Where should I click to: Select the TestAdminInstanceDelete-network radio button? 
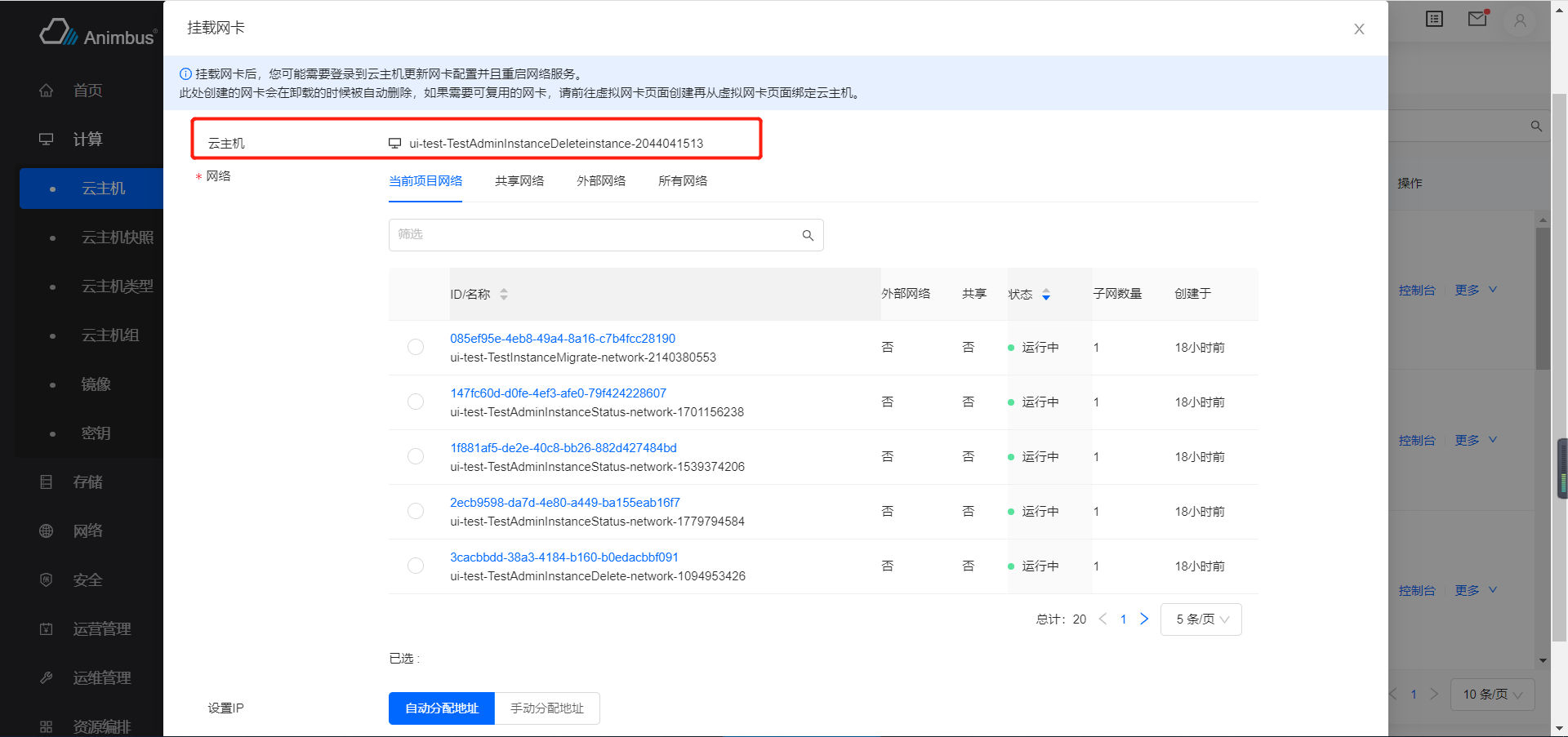click(x=416, y=566)
